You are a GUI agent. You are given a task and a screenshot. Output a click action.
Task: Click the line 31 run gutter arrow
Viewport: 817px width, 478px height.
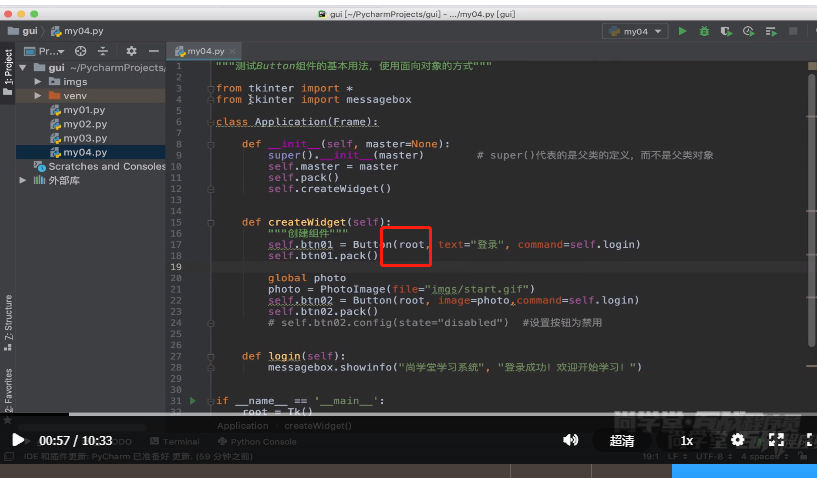193,401
